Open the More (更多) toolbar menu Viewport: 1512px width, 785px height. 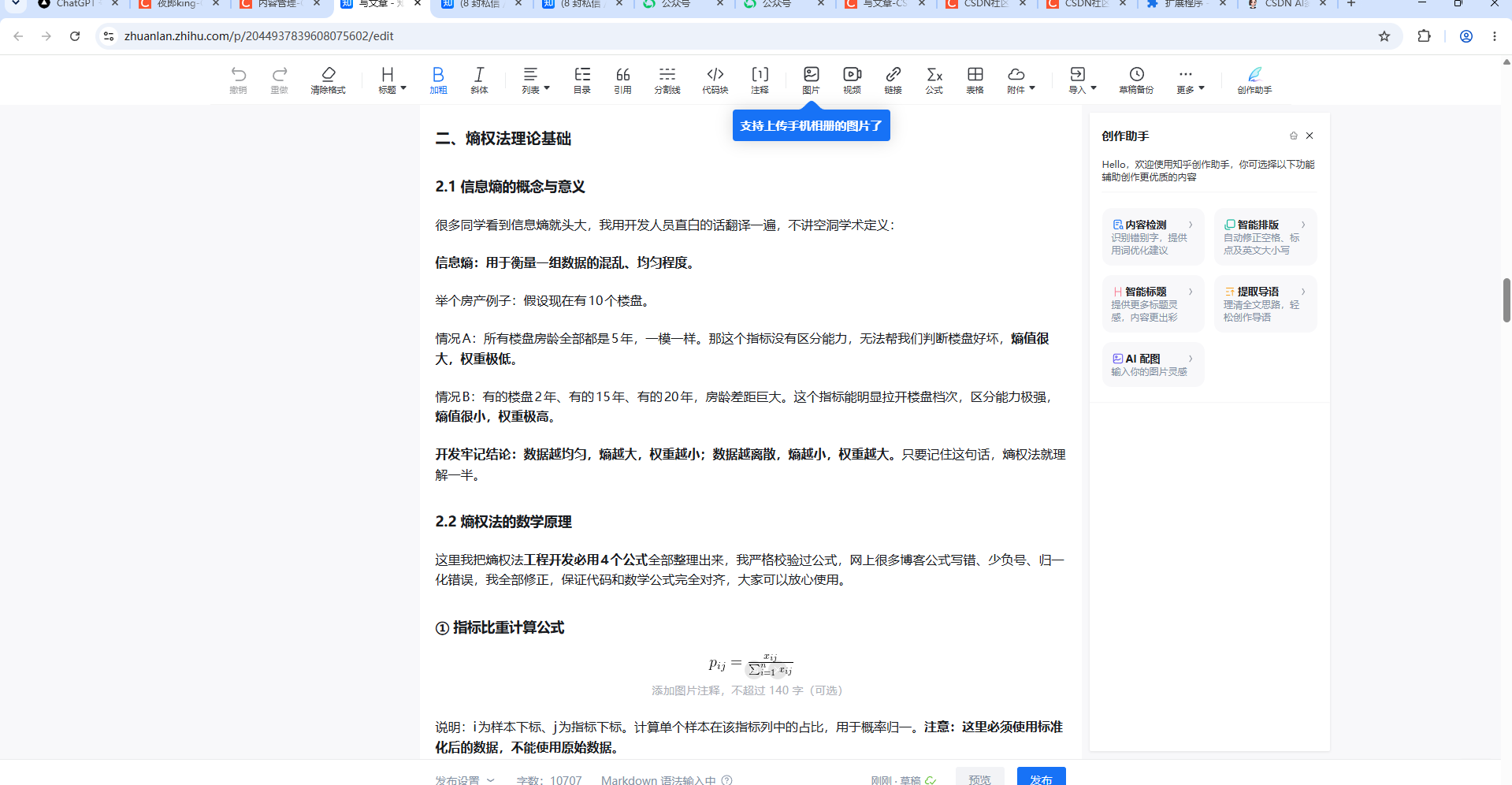[1191, 80]
